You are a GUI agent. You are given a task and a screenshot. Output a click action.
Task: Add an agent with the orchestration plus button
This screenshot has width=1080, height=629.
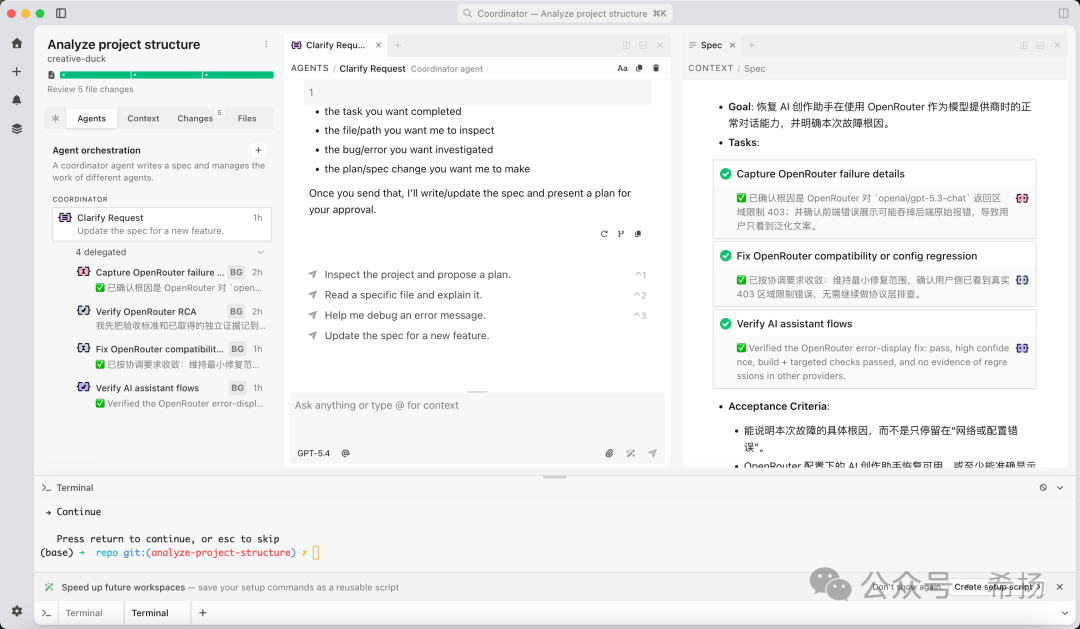click(x=258, y=150)
